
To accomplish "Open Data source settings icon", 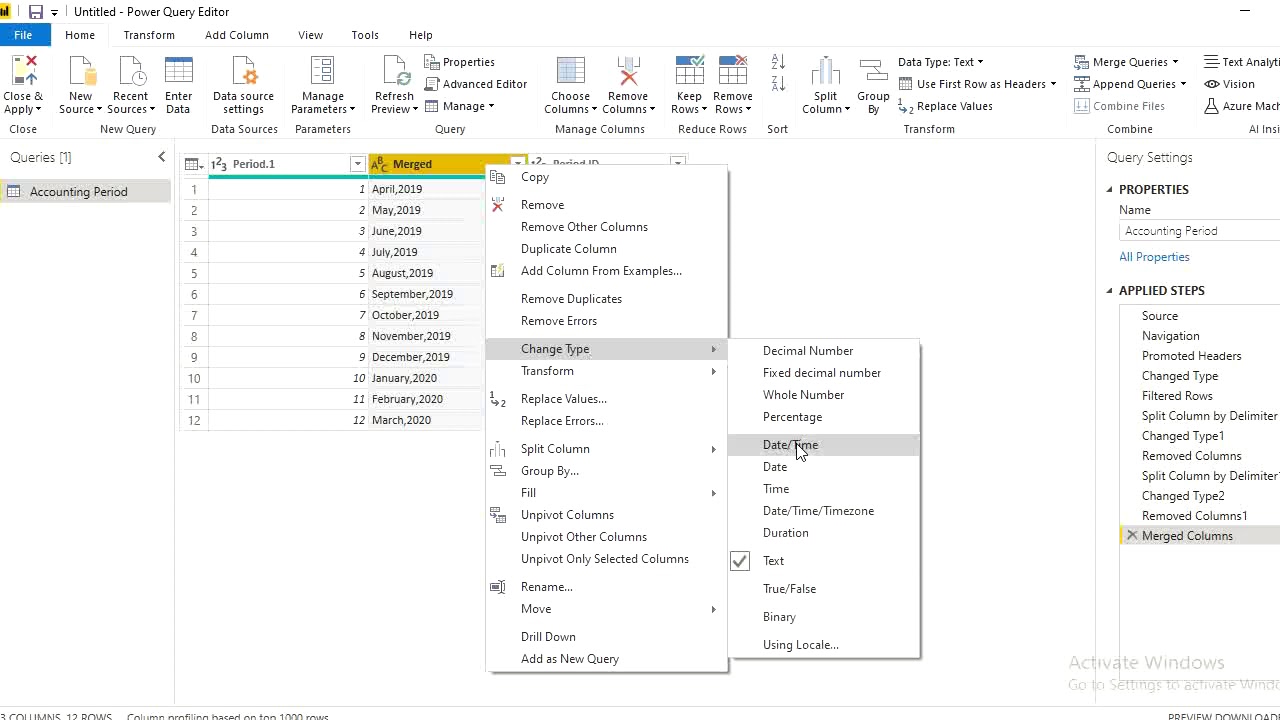I will coord(243,73).
